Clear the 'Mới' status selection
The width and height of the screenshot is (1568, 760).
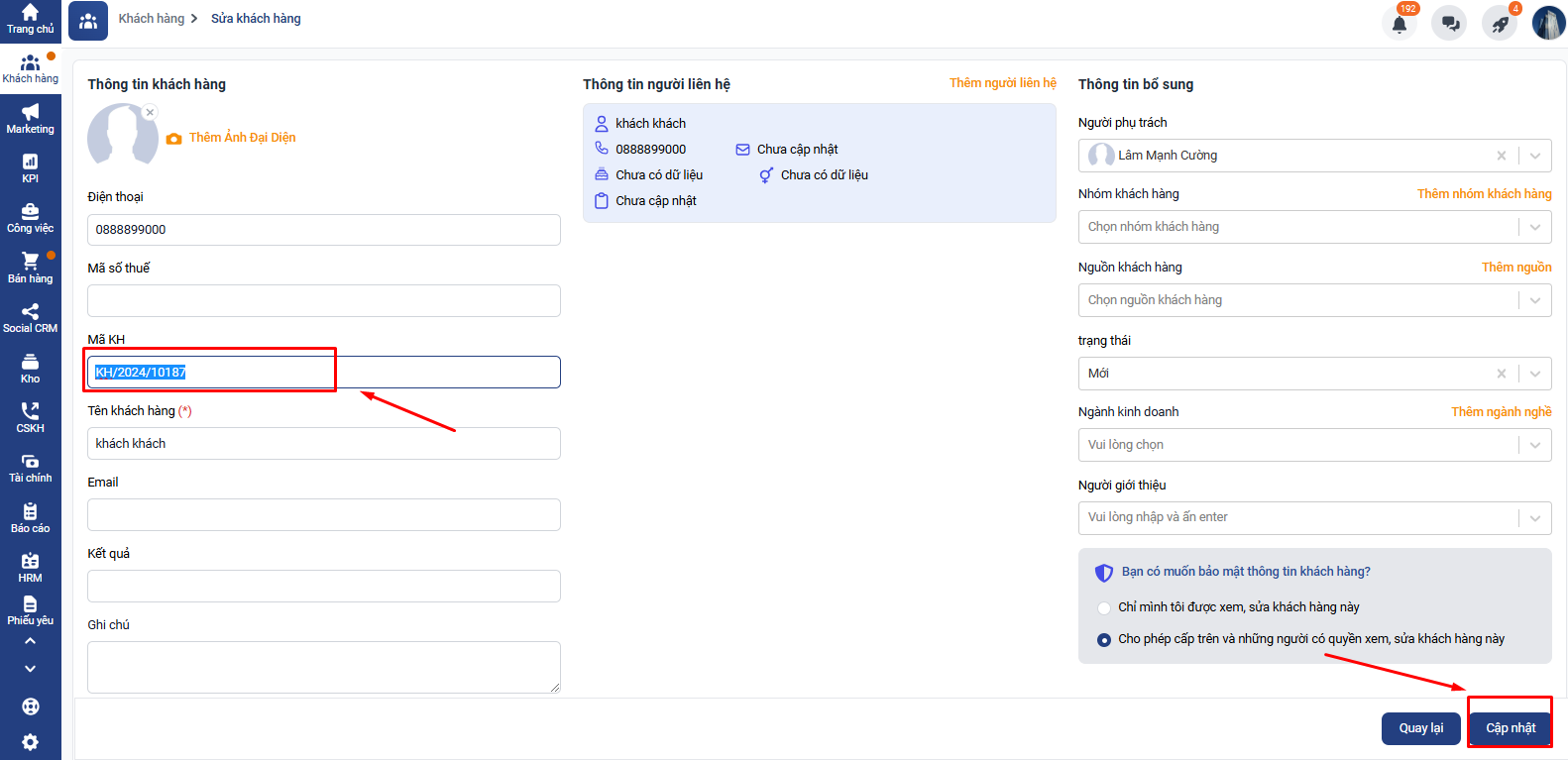point(1501,374)
